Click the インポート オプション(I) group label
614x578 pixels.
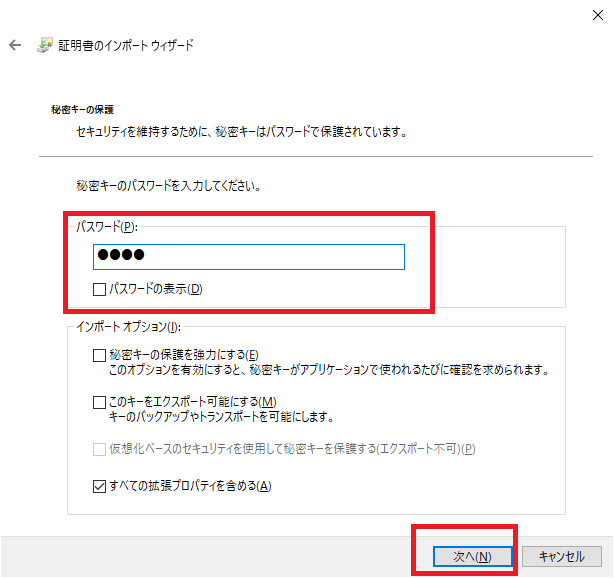128,327
